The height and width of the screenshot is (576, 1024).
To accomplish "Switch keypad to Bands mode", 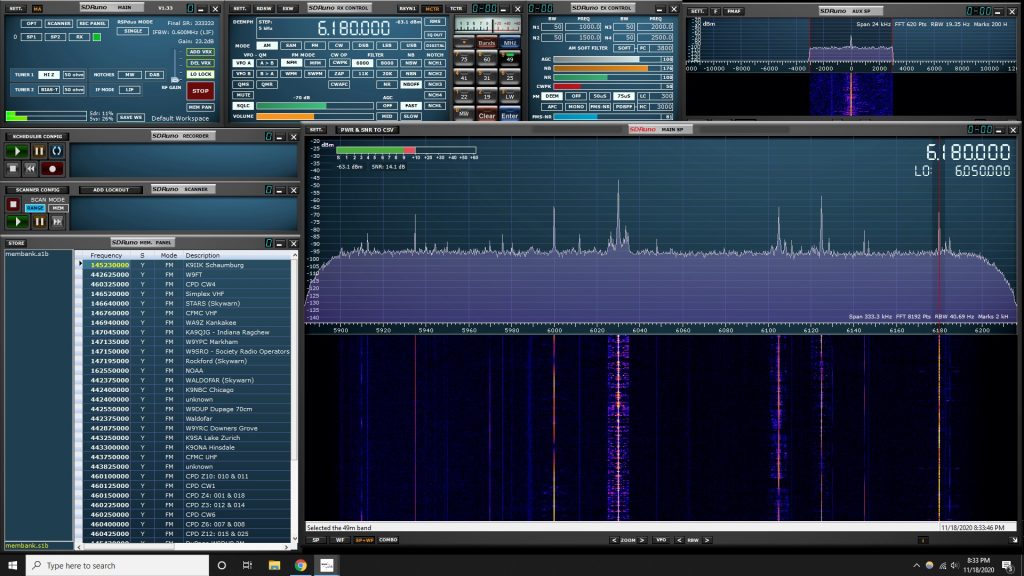I will (487, 42).
